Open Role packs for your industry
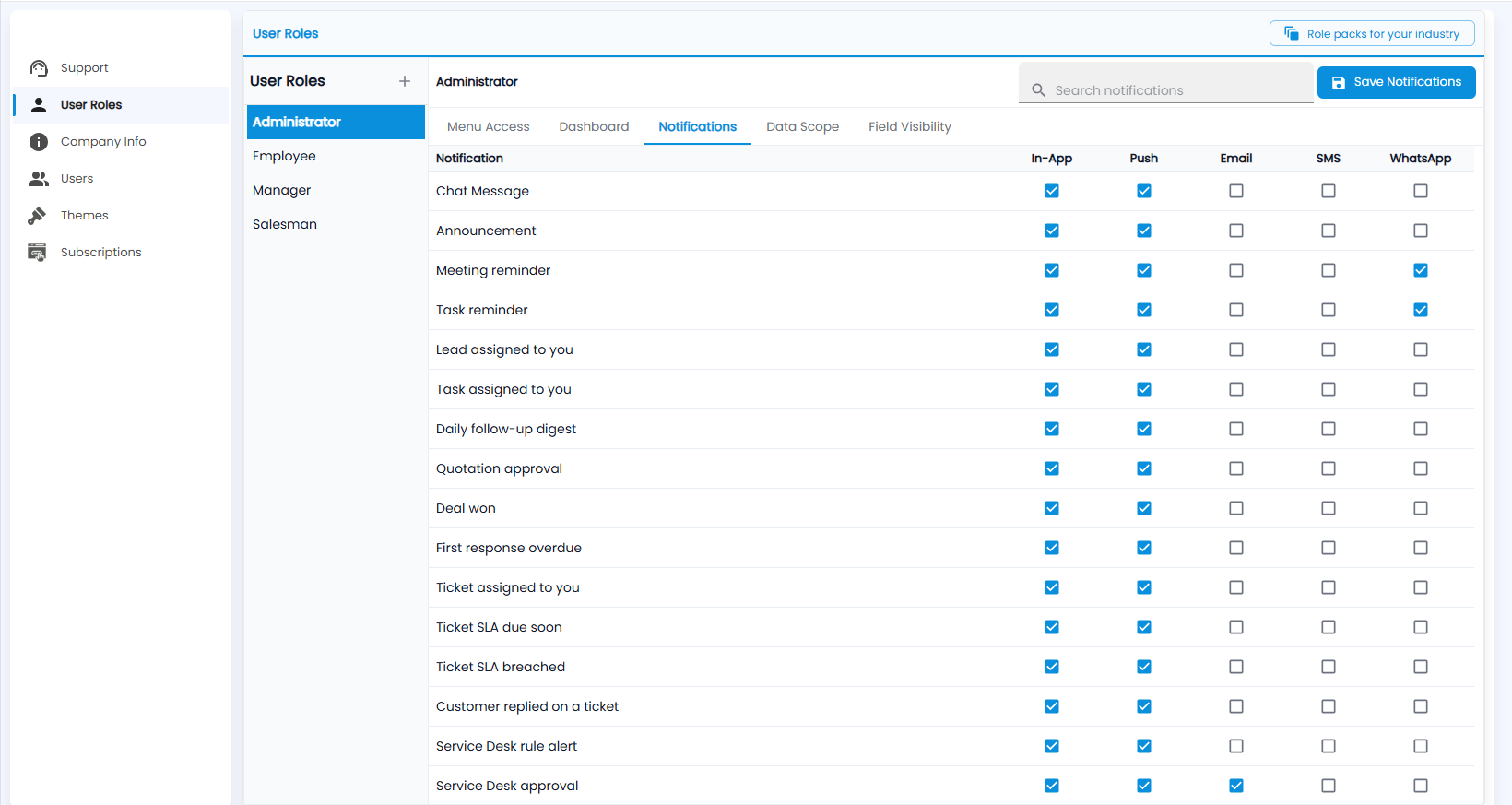This screenshot has width=1512, height=805. [x=1372, y=33]
